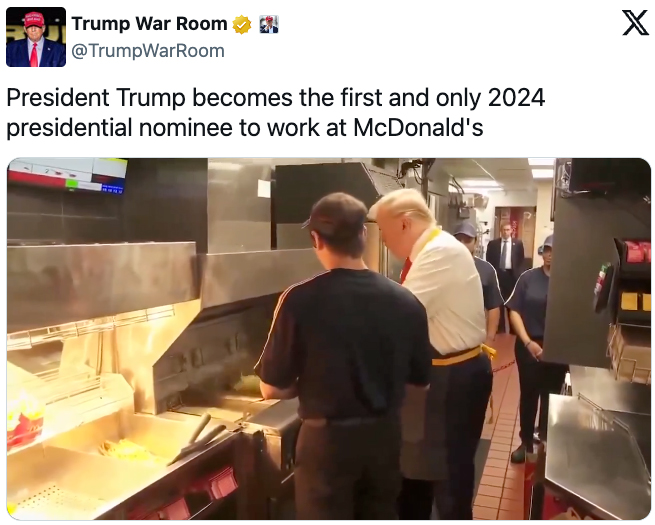Visit the @TrumpWarRoom handle link
This screenshot has height=525, width=655.
(x=148, y=51)
